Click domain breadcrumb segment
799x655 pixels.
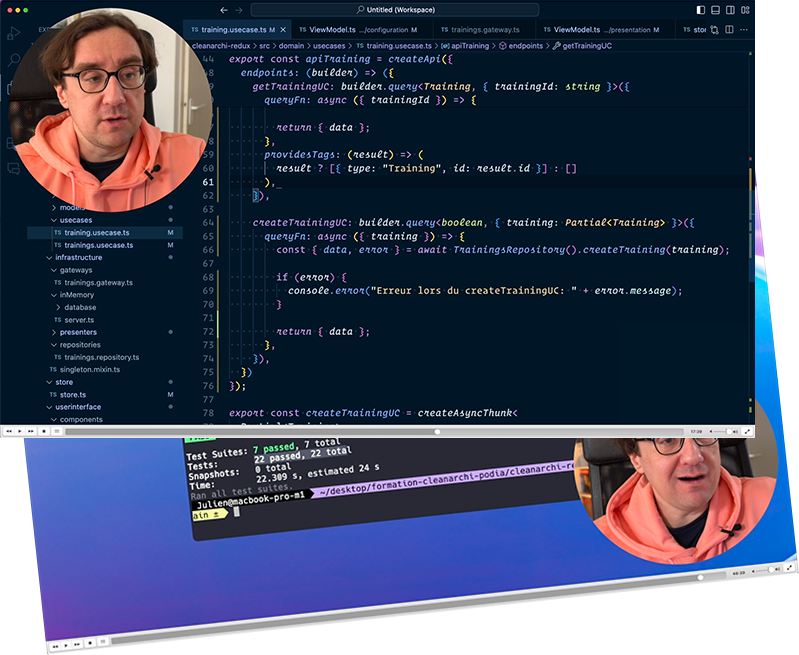291,46
